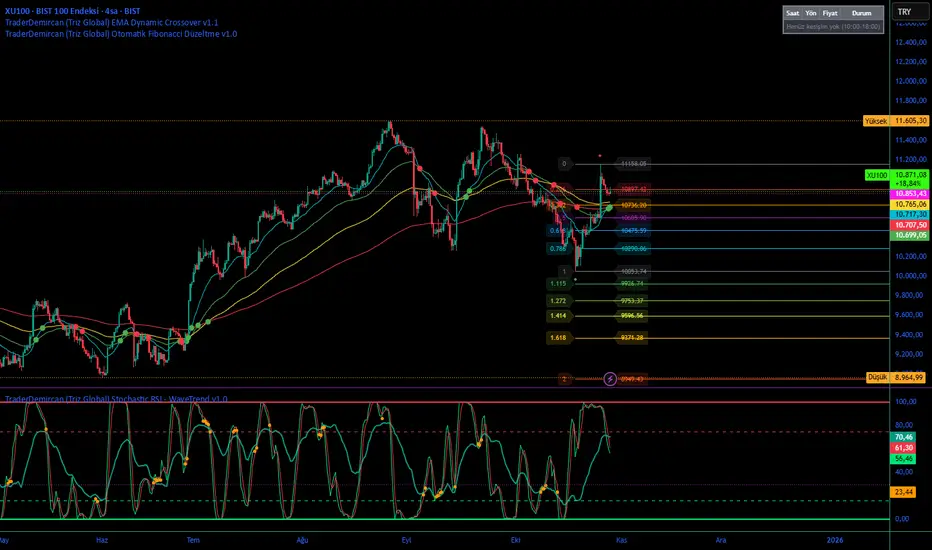Click the green XU100 symbol price tag

876,175
